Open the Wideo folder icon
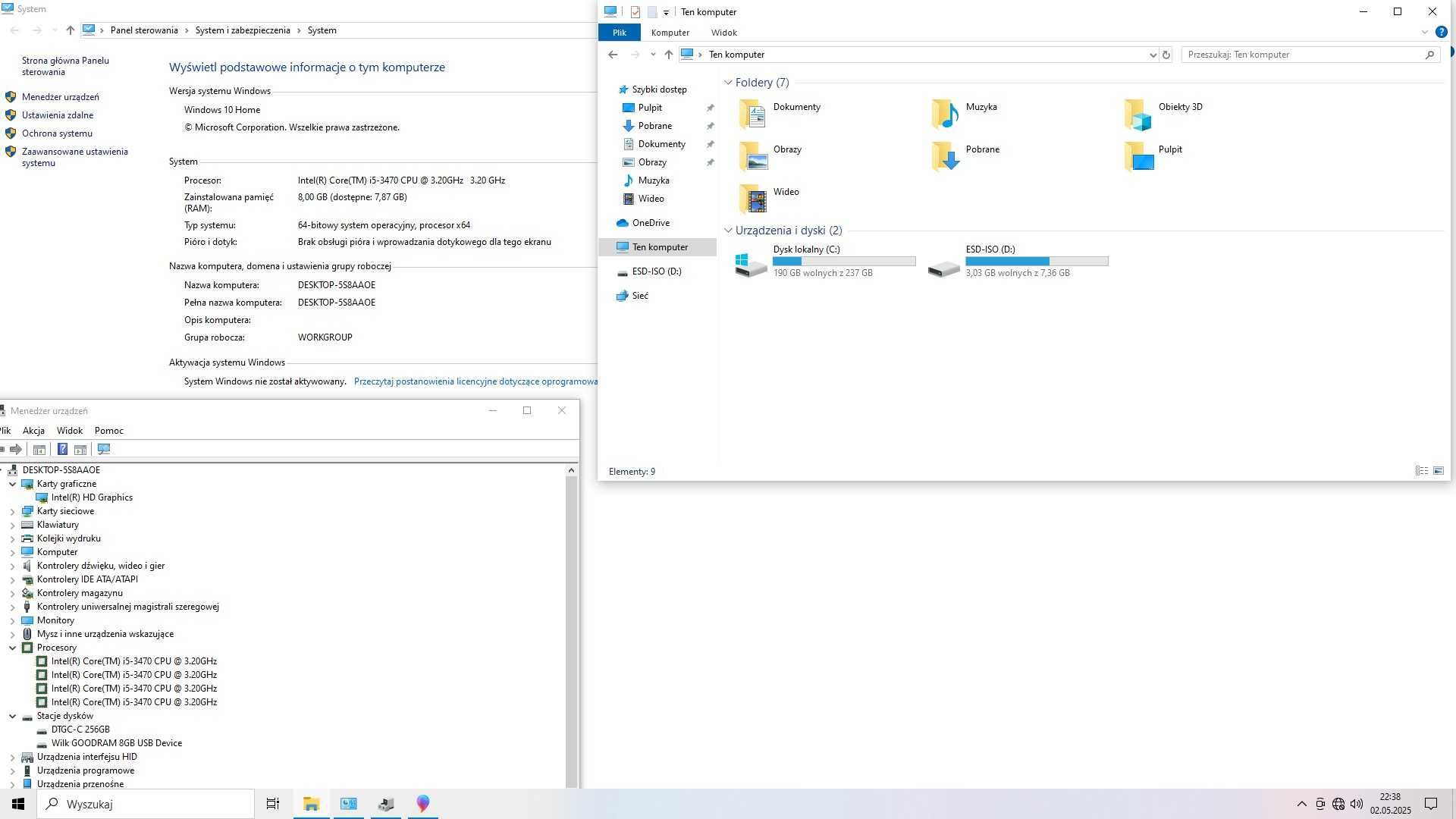Image resolution: width=1456 pixels, height=819 pixels. 753,199
